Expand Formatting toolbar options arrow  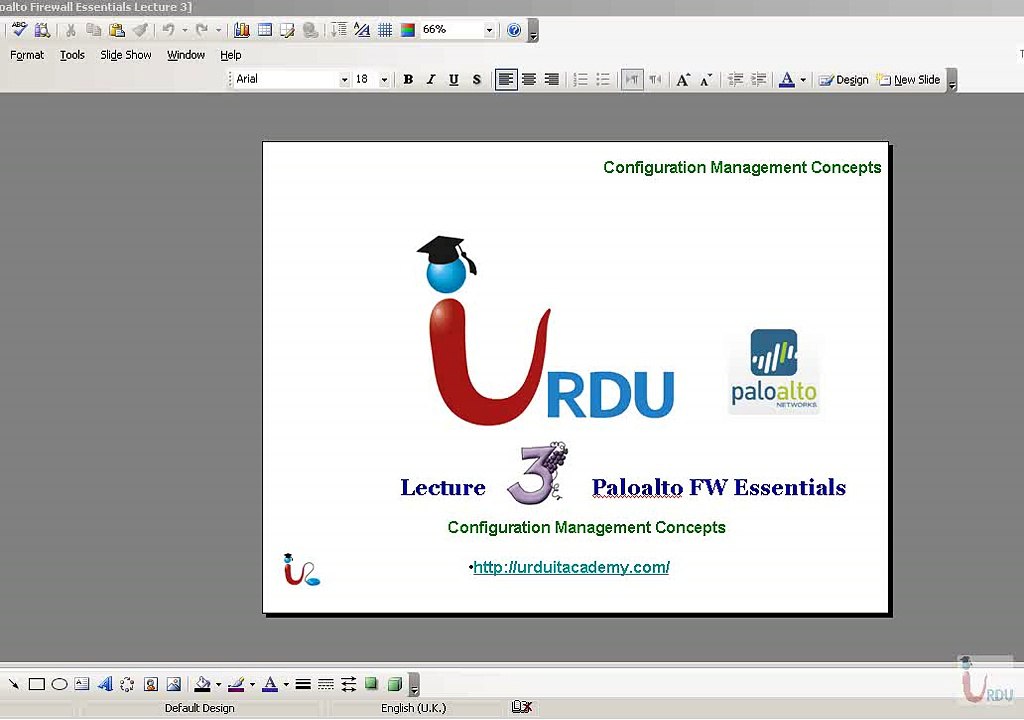coord(952,80)
